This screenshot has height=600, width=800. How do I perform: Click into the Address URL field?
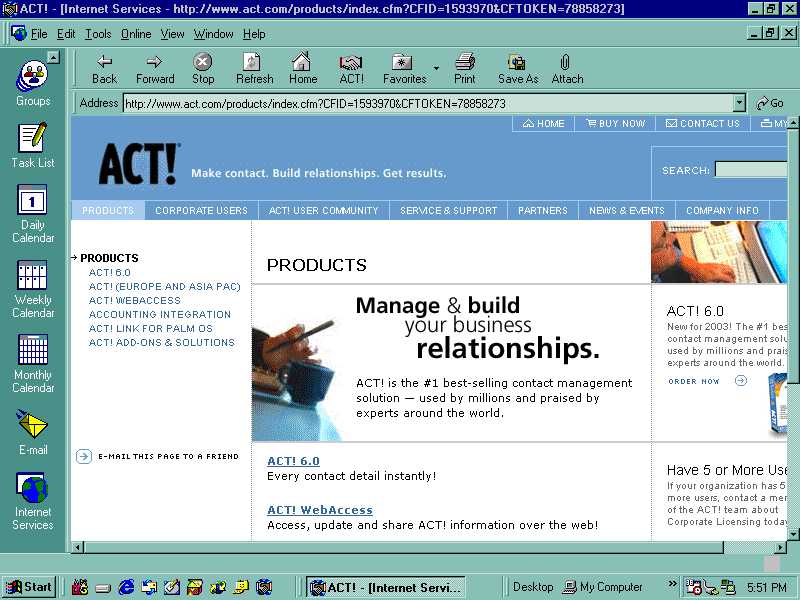point(428,103)
